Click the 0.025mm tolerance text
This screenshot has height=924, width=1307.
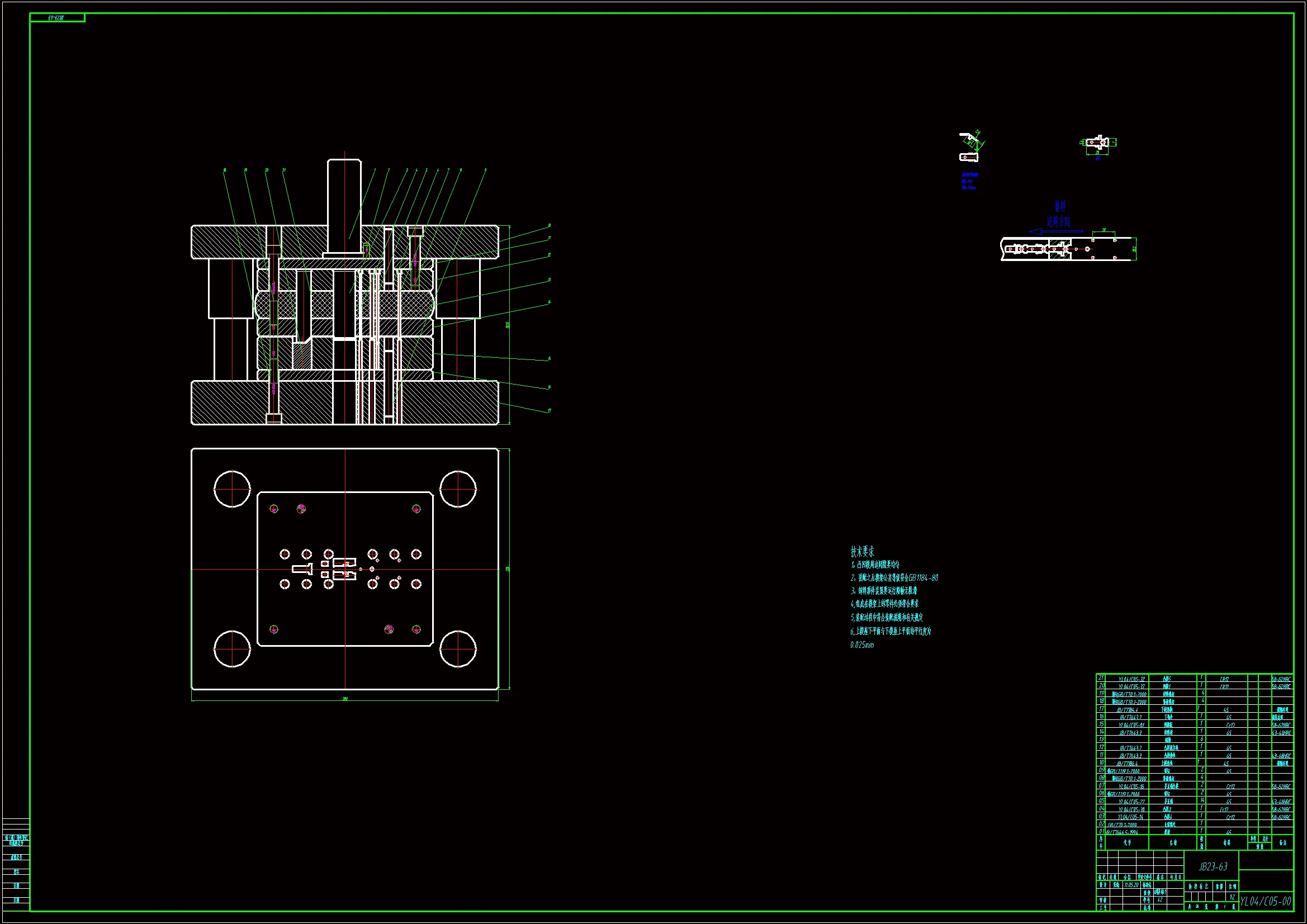click(x=862, y=645)
